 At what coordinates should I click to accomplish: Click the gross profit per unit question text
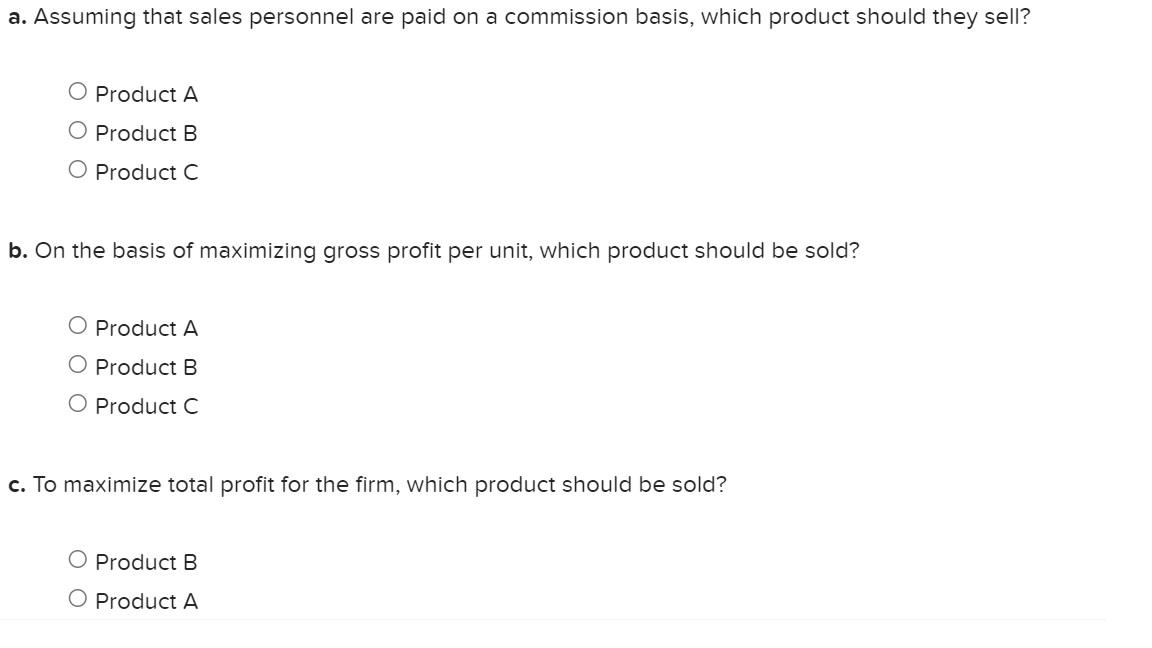point(446,251)
